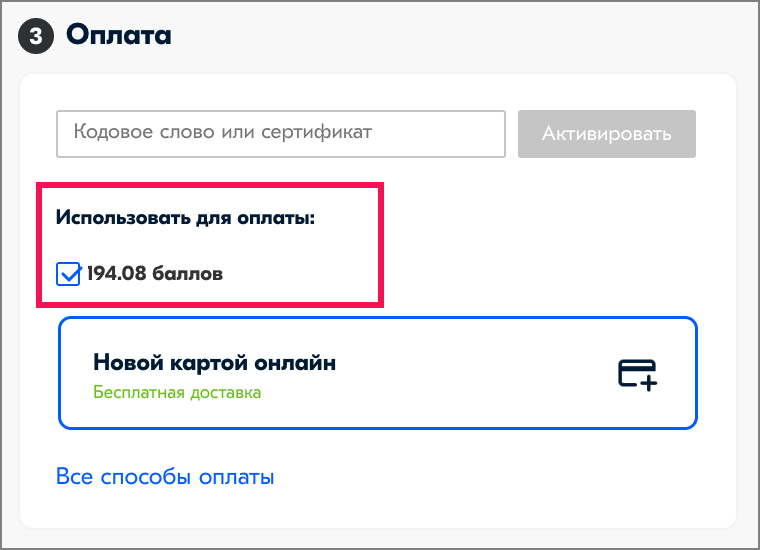Show all payment methods
The height and width of the screenshot is (550, 760).
pos(165,477)
